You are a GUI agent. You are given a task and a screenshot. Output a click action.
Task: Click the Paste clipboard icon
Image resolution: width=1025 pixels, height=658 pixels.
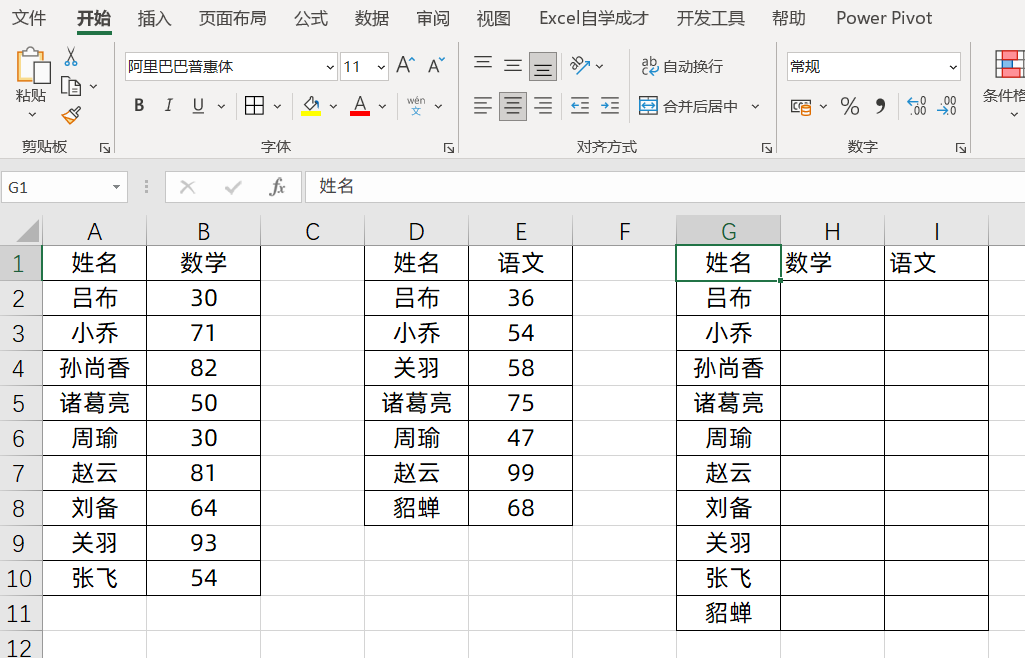pos(31,65)
